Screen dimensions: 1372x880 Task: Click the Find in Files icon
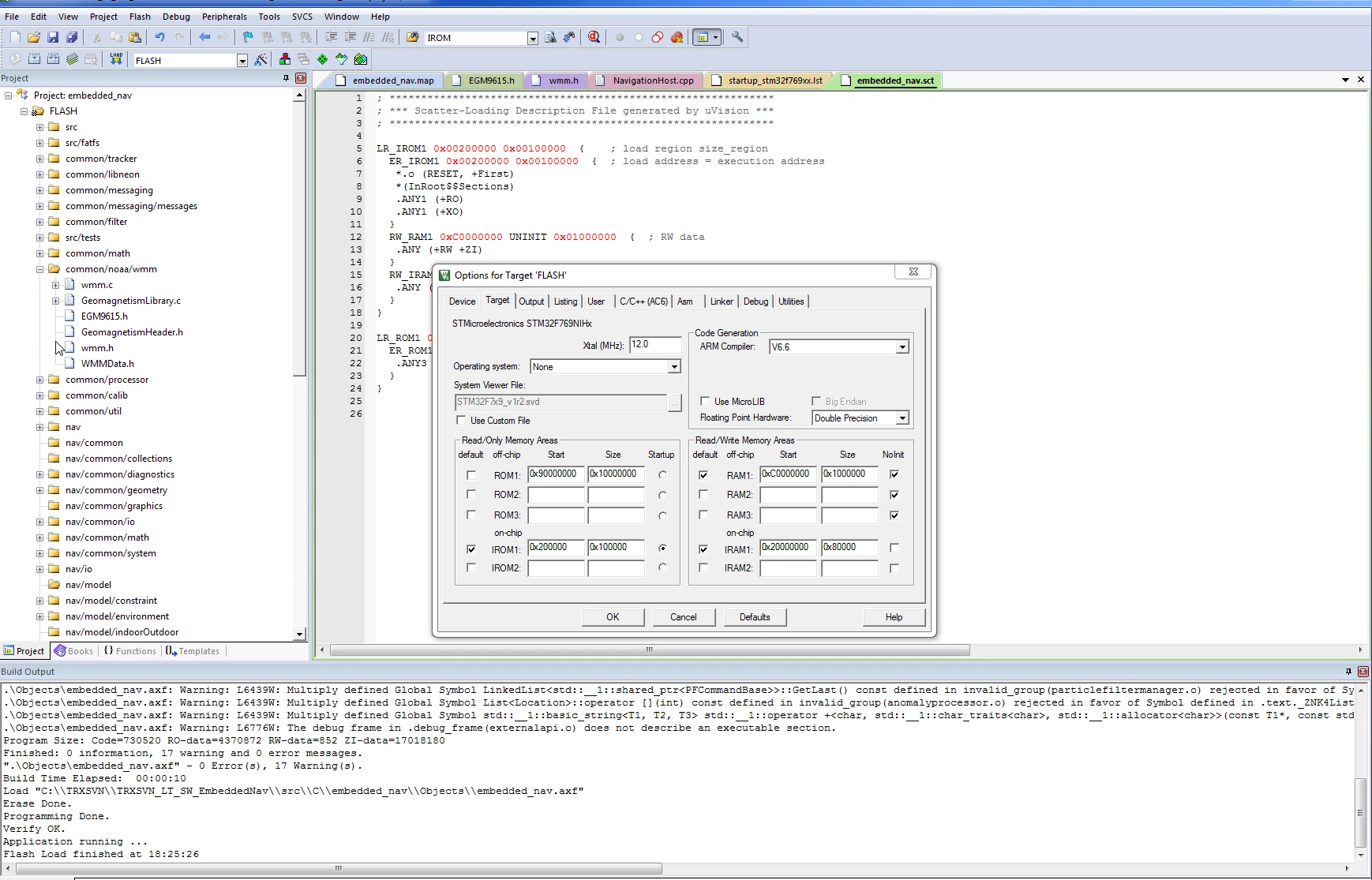click(412, 37)
